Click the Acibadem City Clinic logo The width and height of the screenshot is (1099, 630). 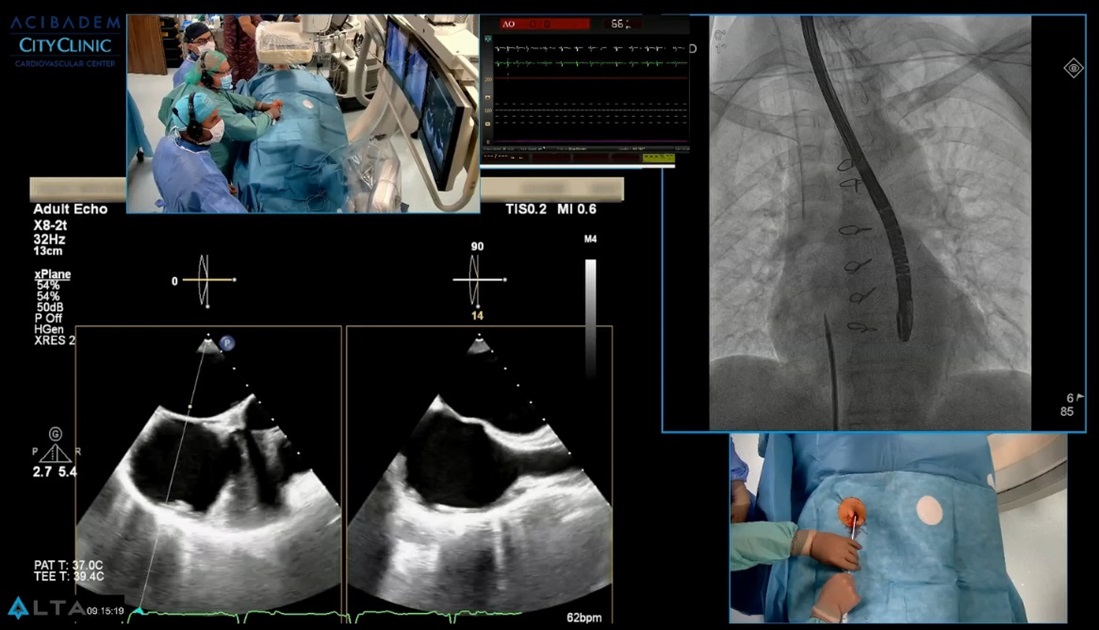[x=65, y=40]
